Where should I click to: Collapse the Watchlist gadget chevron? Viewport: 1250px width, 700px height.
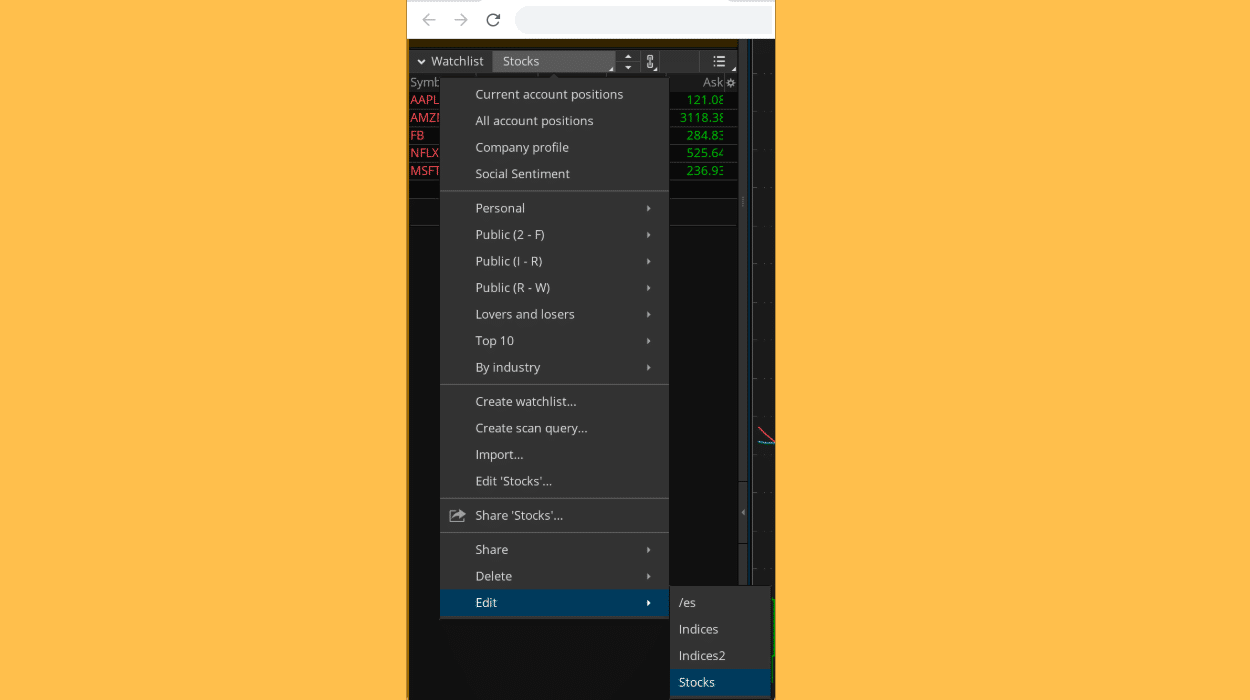coord(421,62)
